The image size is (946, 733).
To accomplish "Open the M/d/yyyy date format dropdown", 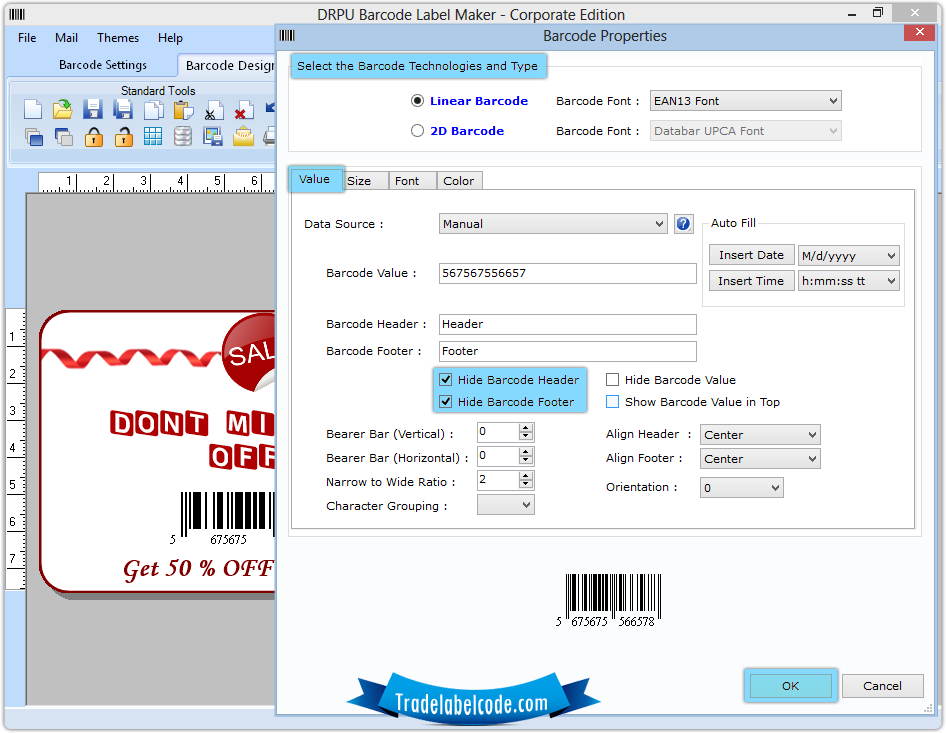I will tap(848, 256).
